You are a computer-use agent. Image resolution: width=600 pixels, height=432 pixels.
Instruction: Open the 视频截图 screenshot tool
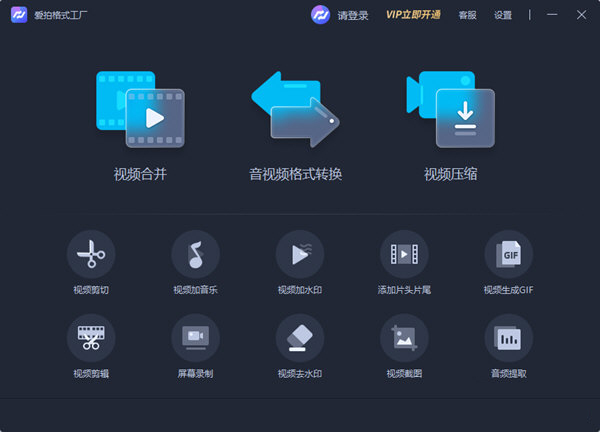pyautogui.click(x=404, y=338)
